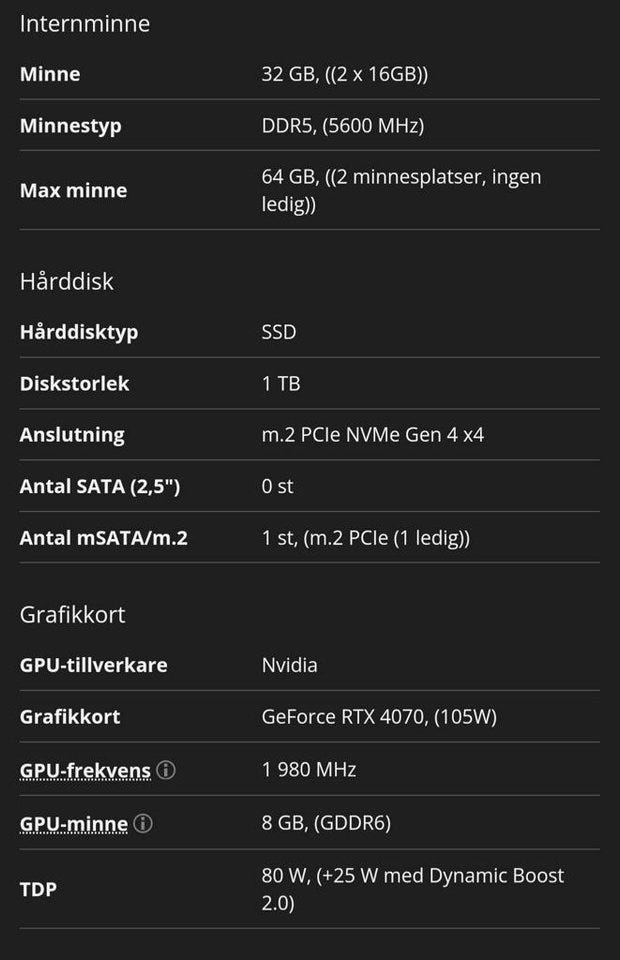Click the GeForce RTX 4070 value
620x960 pixels.
379,717
